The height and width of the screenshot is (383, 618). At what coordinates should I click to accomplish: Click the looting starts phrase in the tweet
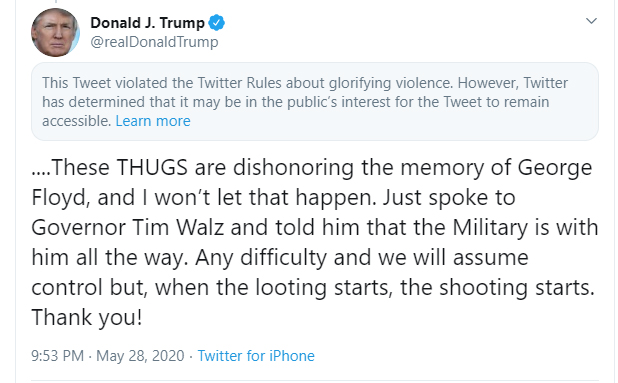324,288
